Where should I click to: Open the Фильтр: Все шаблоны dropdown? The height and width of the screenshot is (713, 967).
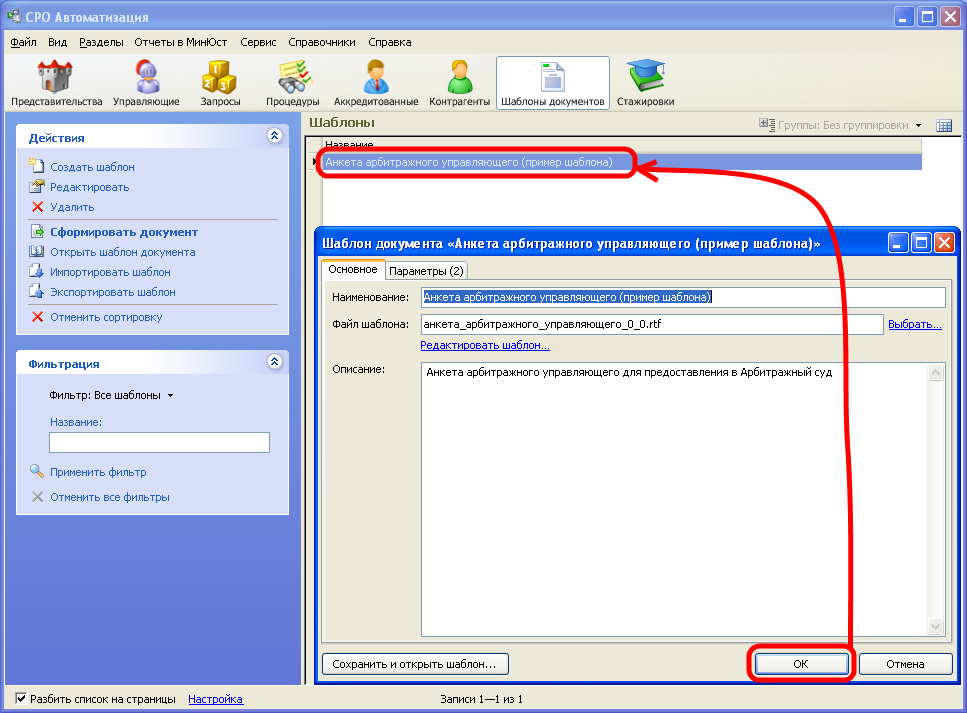pyautogui.click(x=111, y=395)
